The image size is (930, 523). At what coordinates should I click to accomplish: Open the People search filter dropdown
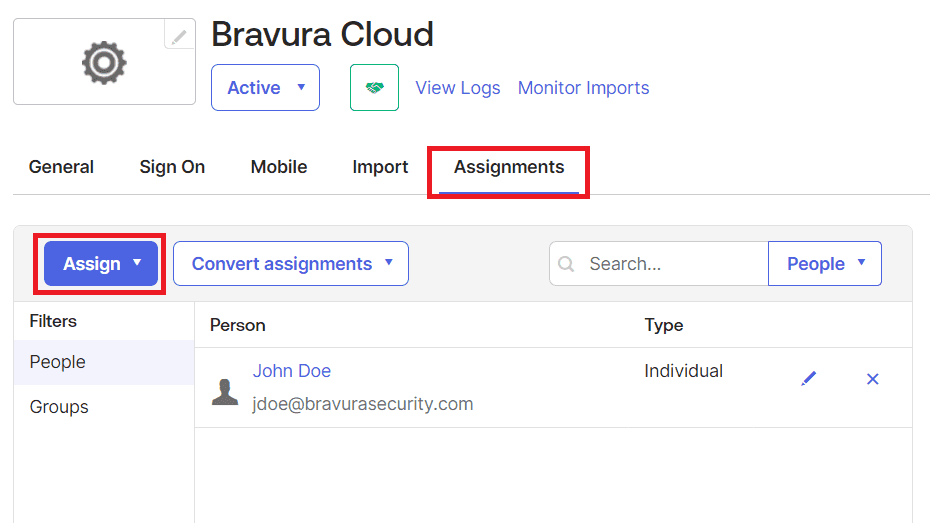pyautogui.click(x=824, y=264)
